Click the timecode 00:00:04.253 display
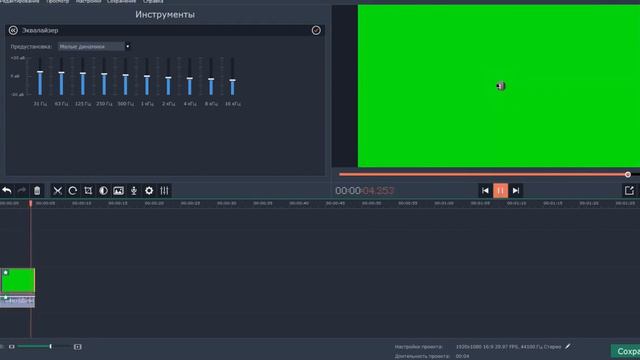The height and width of the screenshot is (360, 640). click(x=364, y=191)
